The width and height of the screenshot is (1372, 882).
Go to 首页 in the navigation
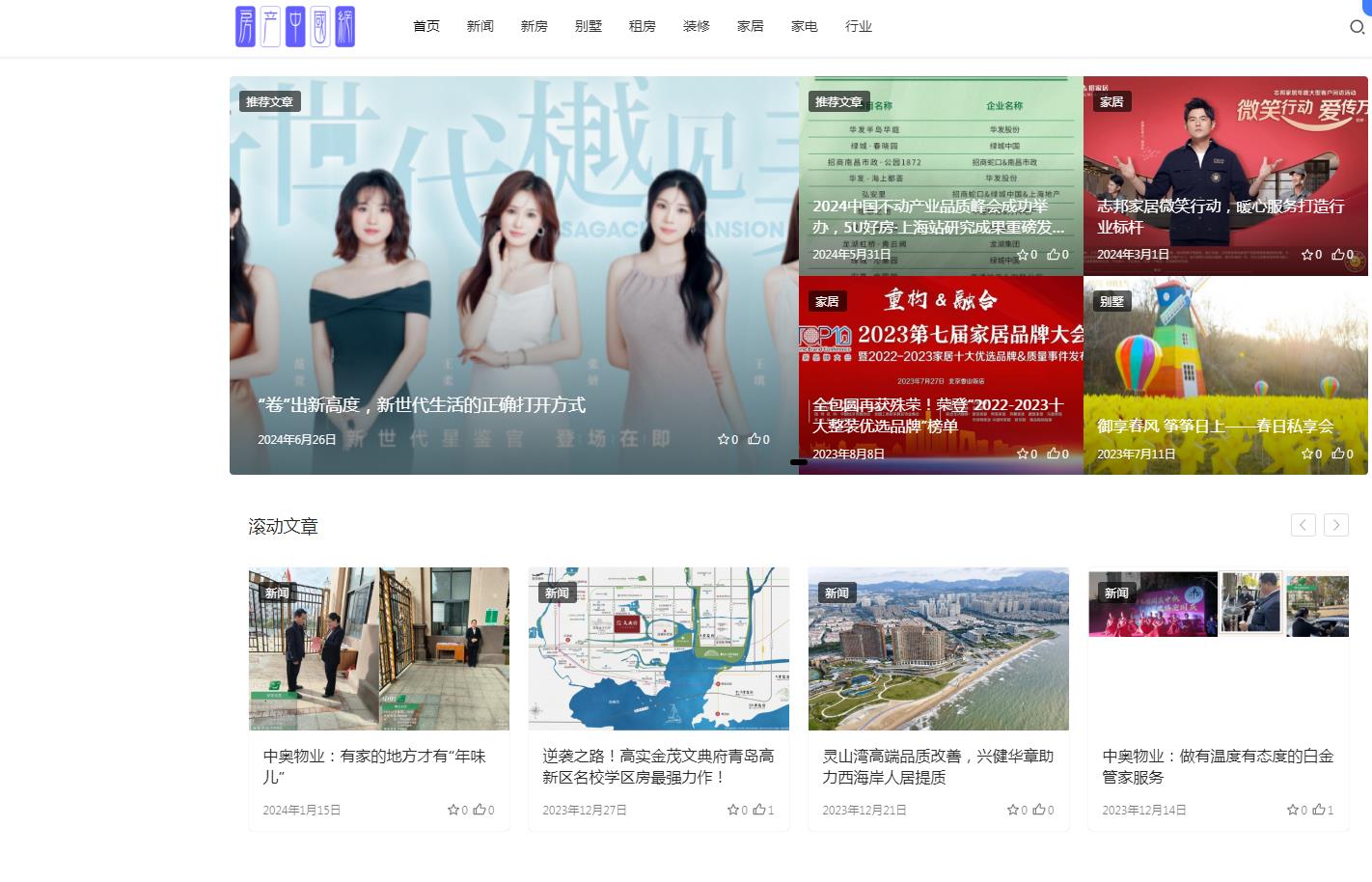pyautogui.click(x=426, y=26)
